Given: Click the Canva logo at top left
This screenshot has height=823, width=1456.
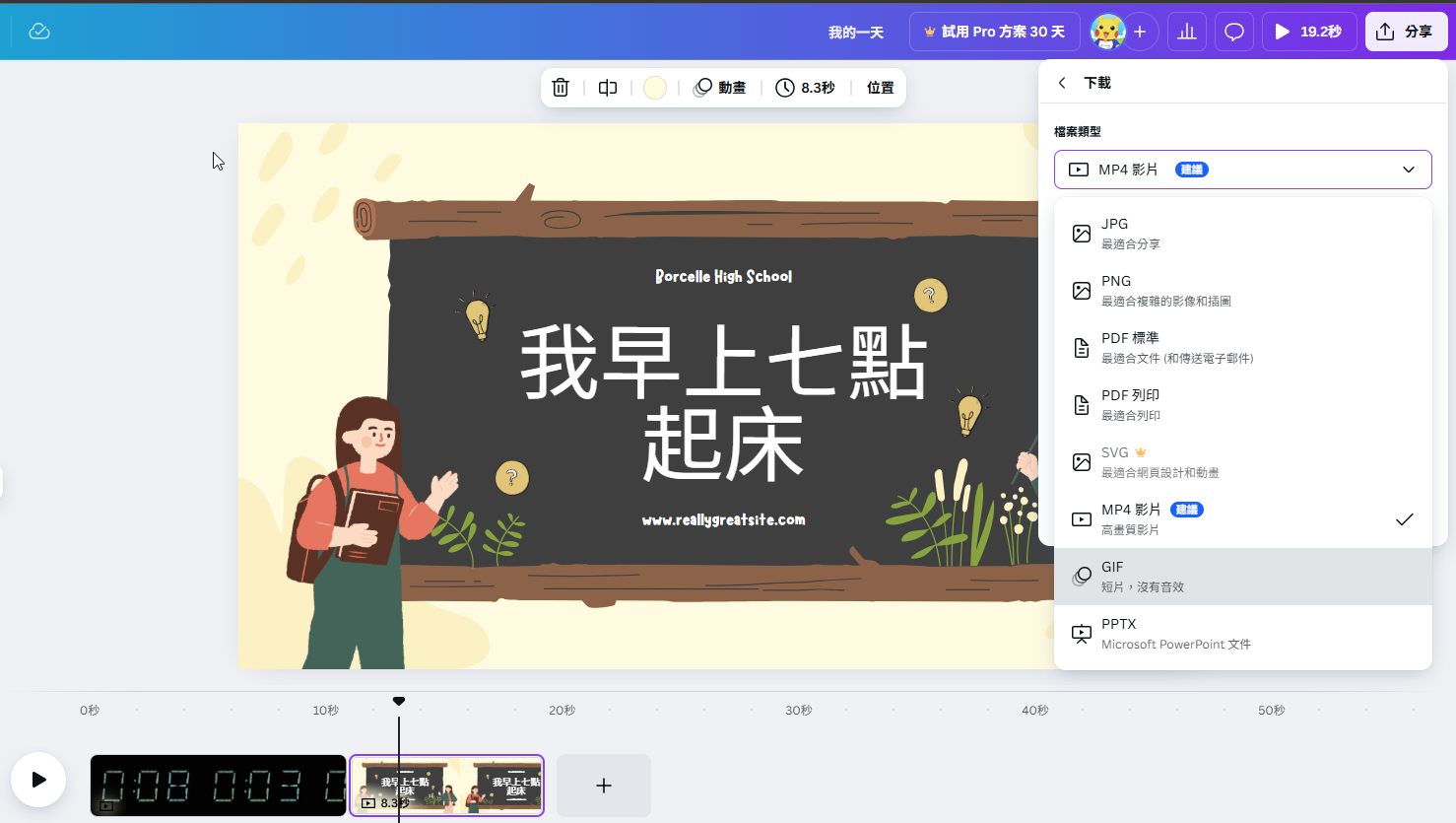Looking at the screenshot, I should coord(39,31).
